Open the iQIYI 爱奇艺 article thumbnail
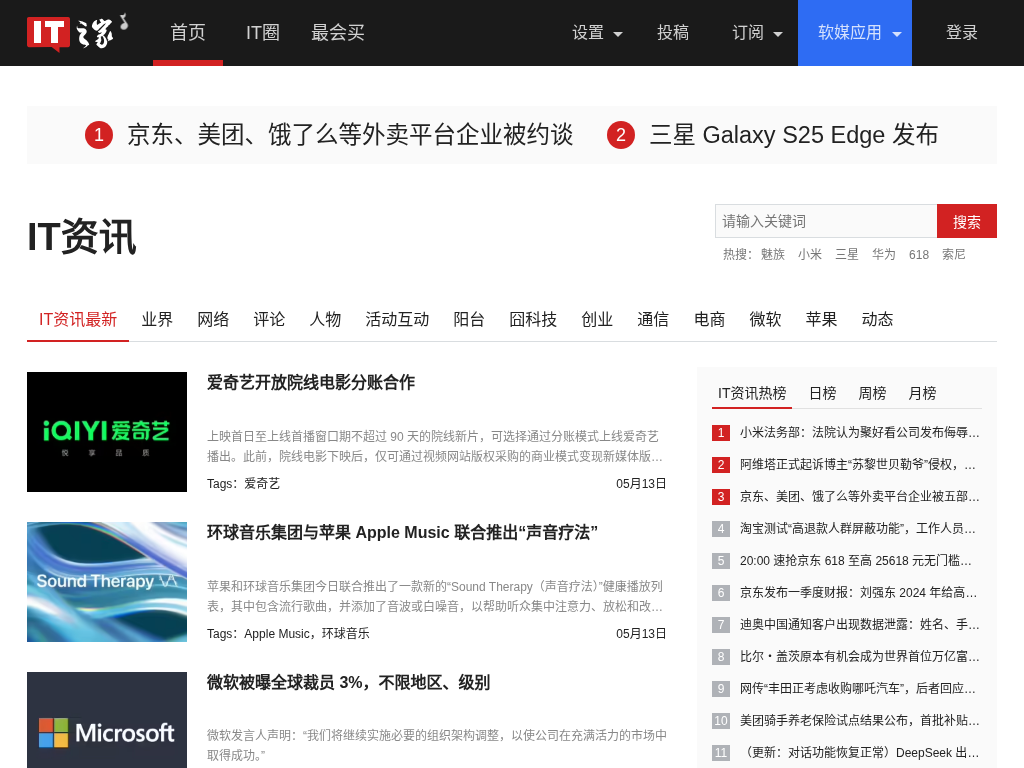 [107, 432]
